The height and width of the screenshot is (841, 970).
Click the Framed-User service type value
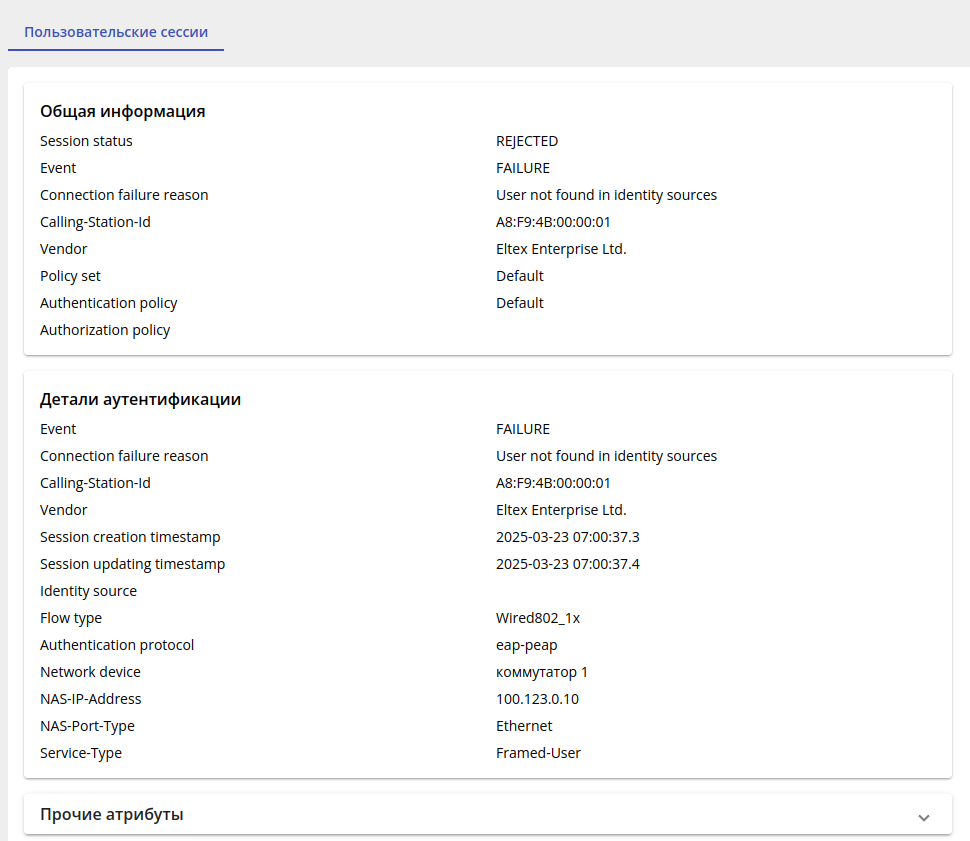(538, 753)
